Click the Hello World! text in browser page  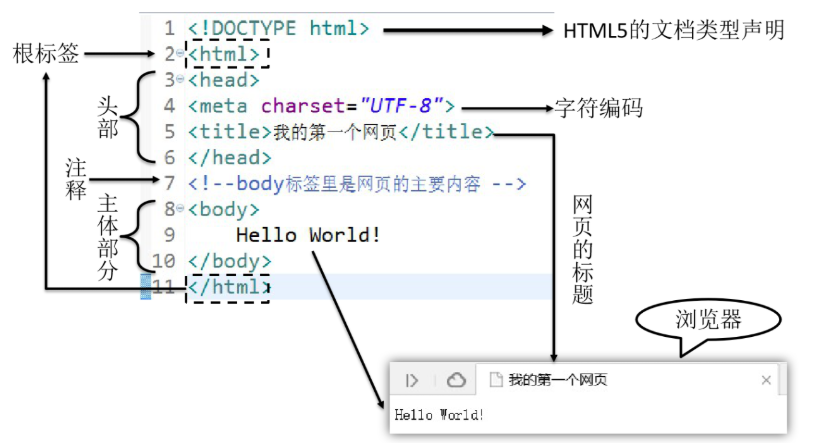point(439,415)
